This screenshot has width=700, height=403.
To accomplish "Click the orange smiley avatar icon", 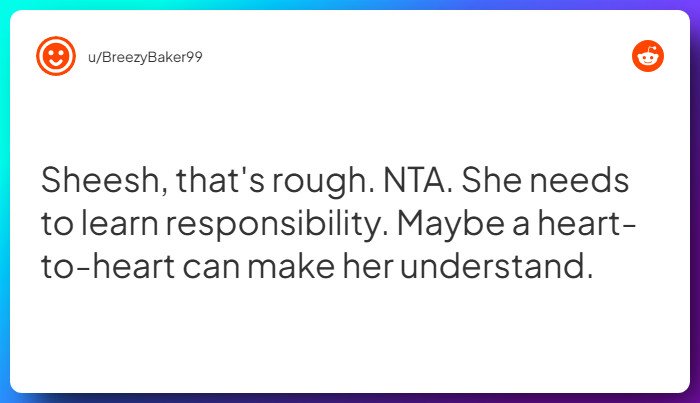I will [x=56, y=56].
